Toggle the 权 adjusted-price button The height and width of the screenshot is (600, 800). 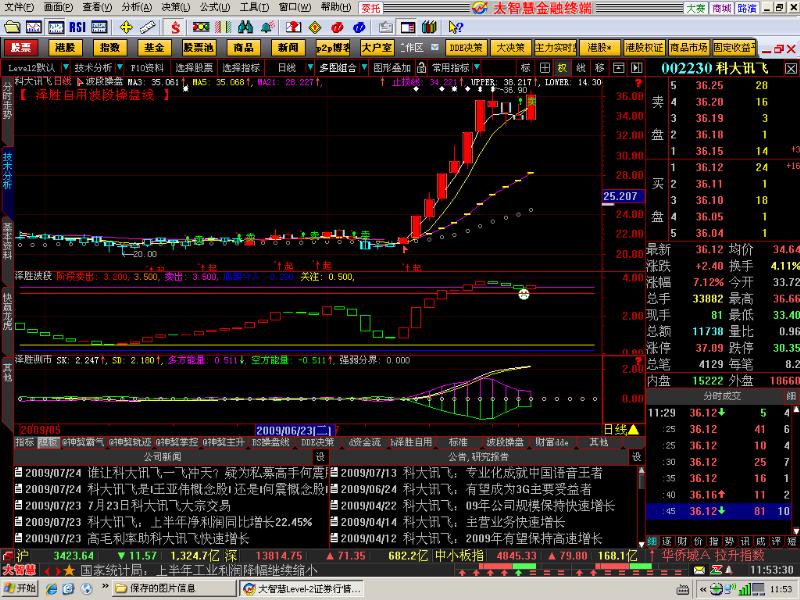562,67
